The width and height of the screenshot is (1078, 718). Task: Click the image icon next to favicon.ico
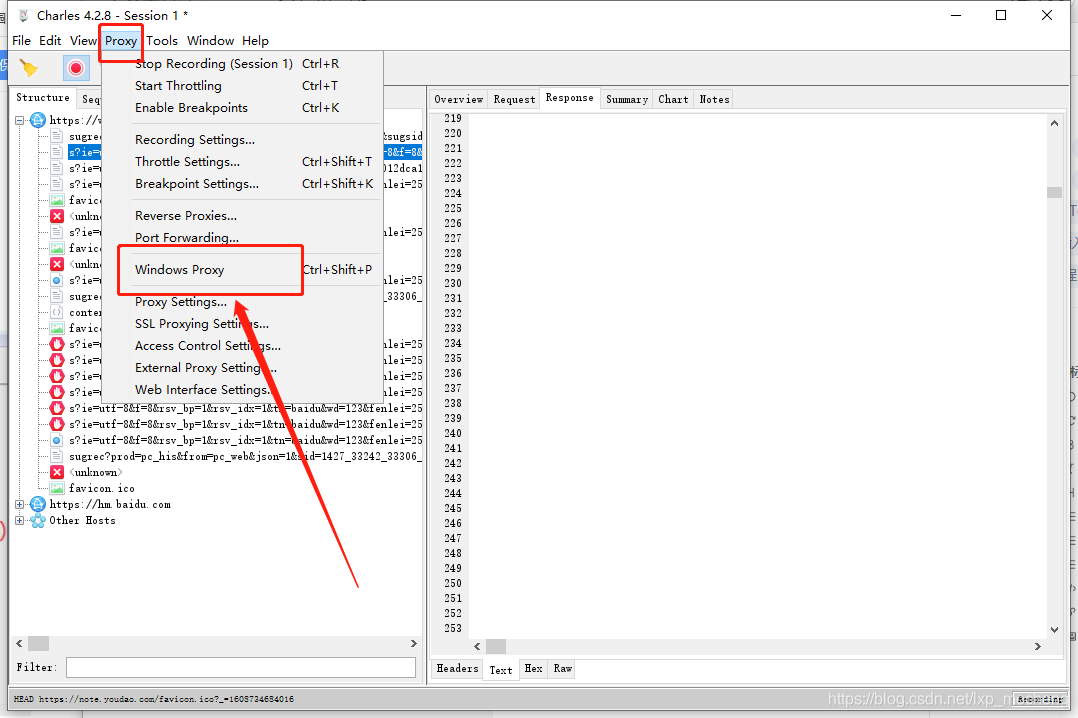click(57, 488)
